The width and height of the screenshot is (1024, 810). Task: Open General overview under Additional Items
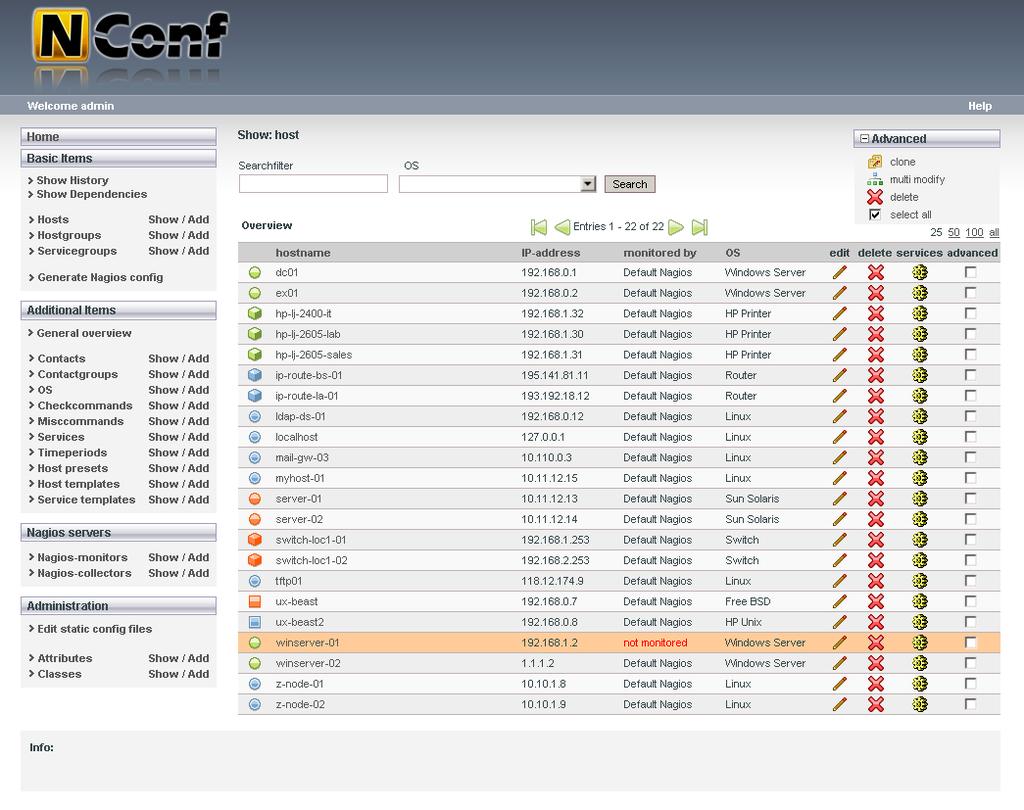click(84, 333)
